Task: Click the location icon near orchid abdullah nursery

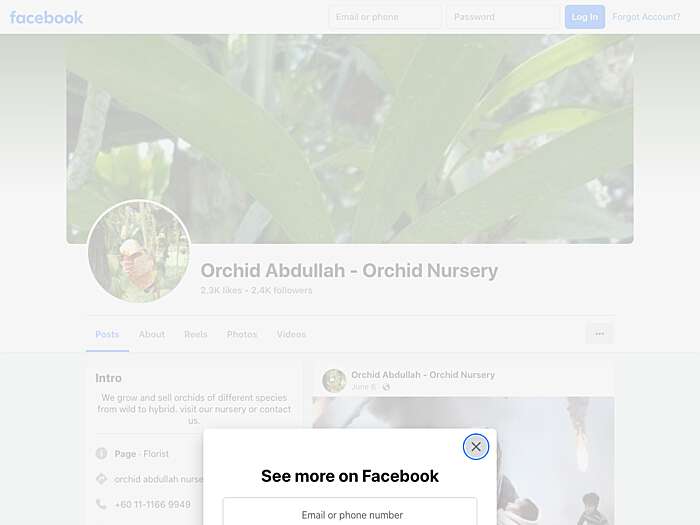Action: click(x=101, y=479)
